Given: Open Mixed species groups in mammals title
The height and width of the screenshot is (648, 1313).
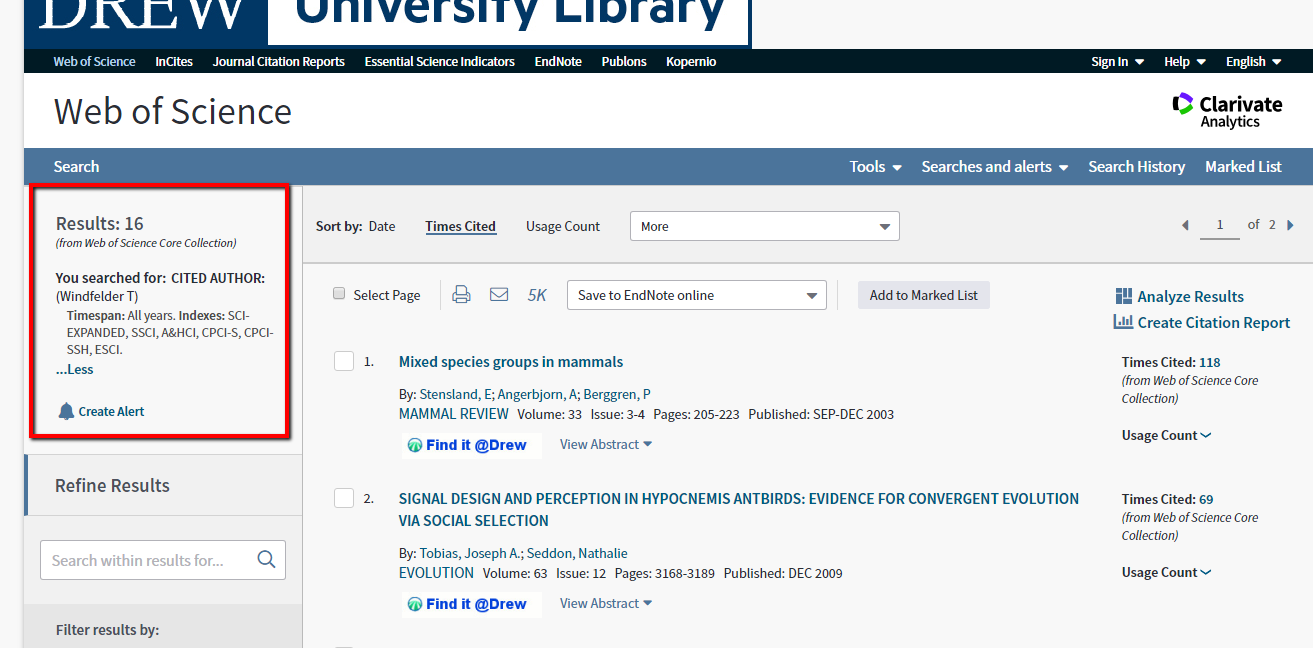Looking at the screenshot, I should 511,362.
